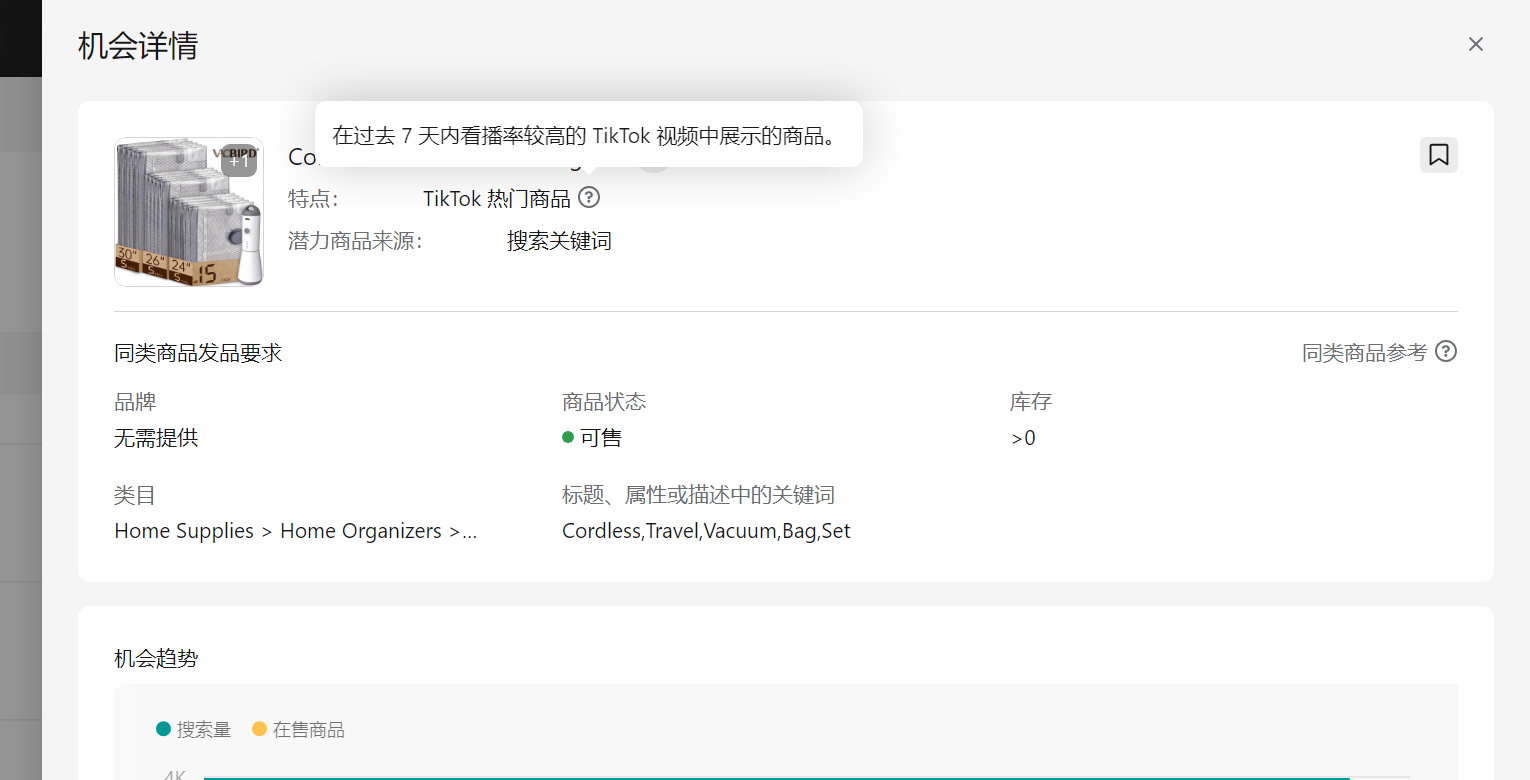Click the truncated category path Home Supplies
1530x780 pixels.
[296, 531]
